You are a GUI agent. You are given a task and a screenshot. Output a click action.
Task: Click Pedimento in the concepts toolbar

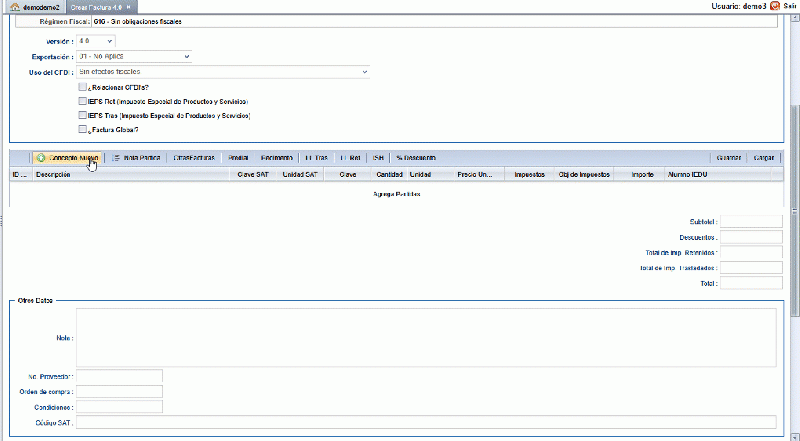277,158
